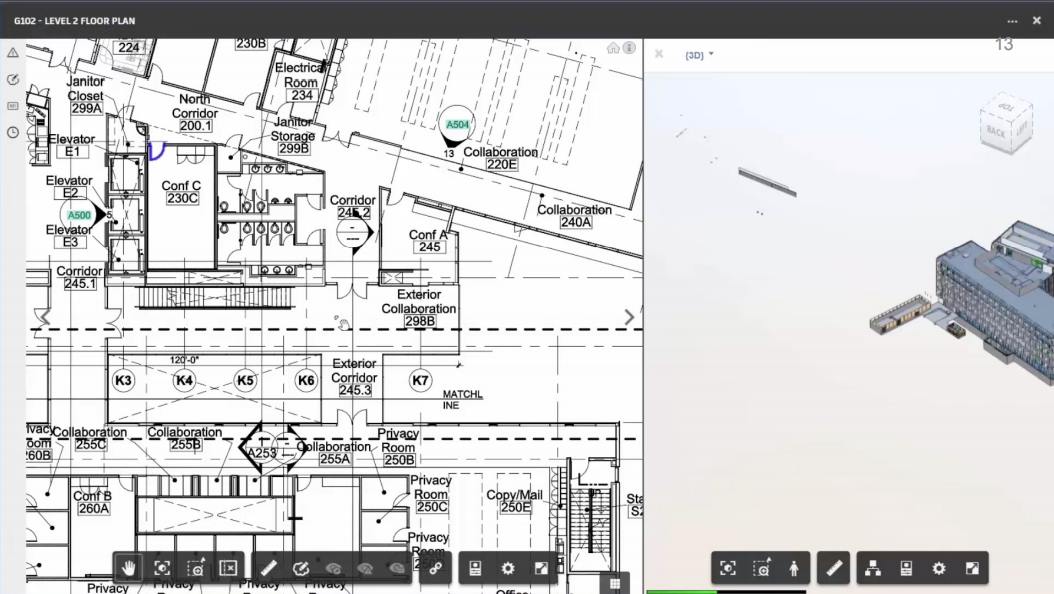Click the section box icon in 2D toolbar
The image size is (1054, 594).
tap(229, 568)
